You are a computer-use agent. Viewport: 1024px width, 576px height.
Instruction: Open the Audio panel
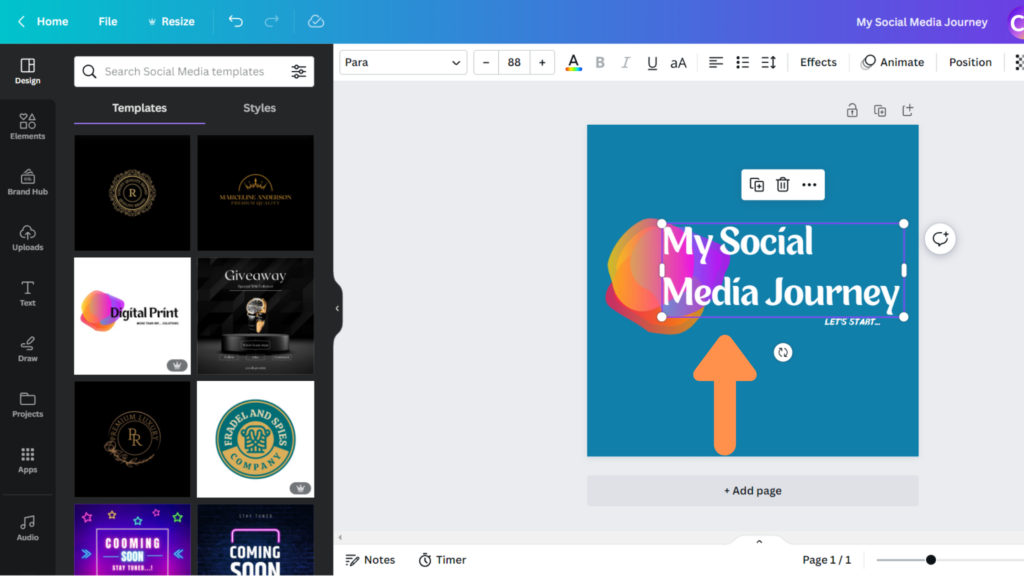(27, 528)
